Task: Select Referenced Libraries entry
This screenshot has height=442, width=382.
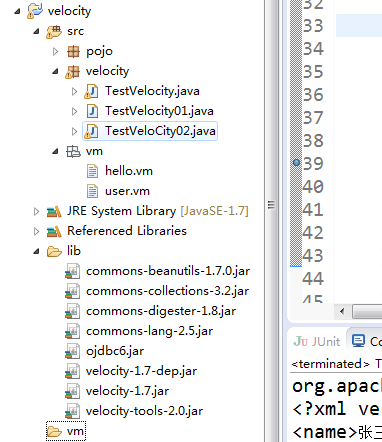Action: tap(127, 231)
